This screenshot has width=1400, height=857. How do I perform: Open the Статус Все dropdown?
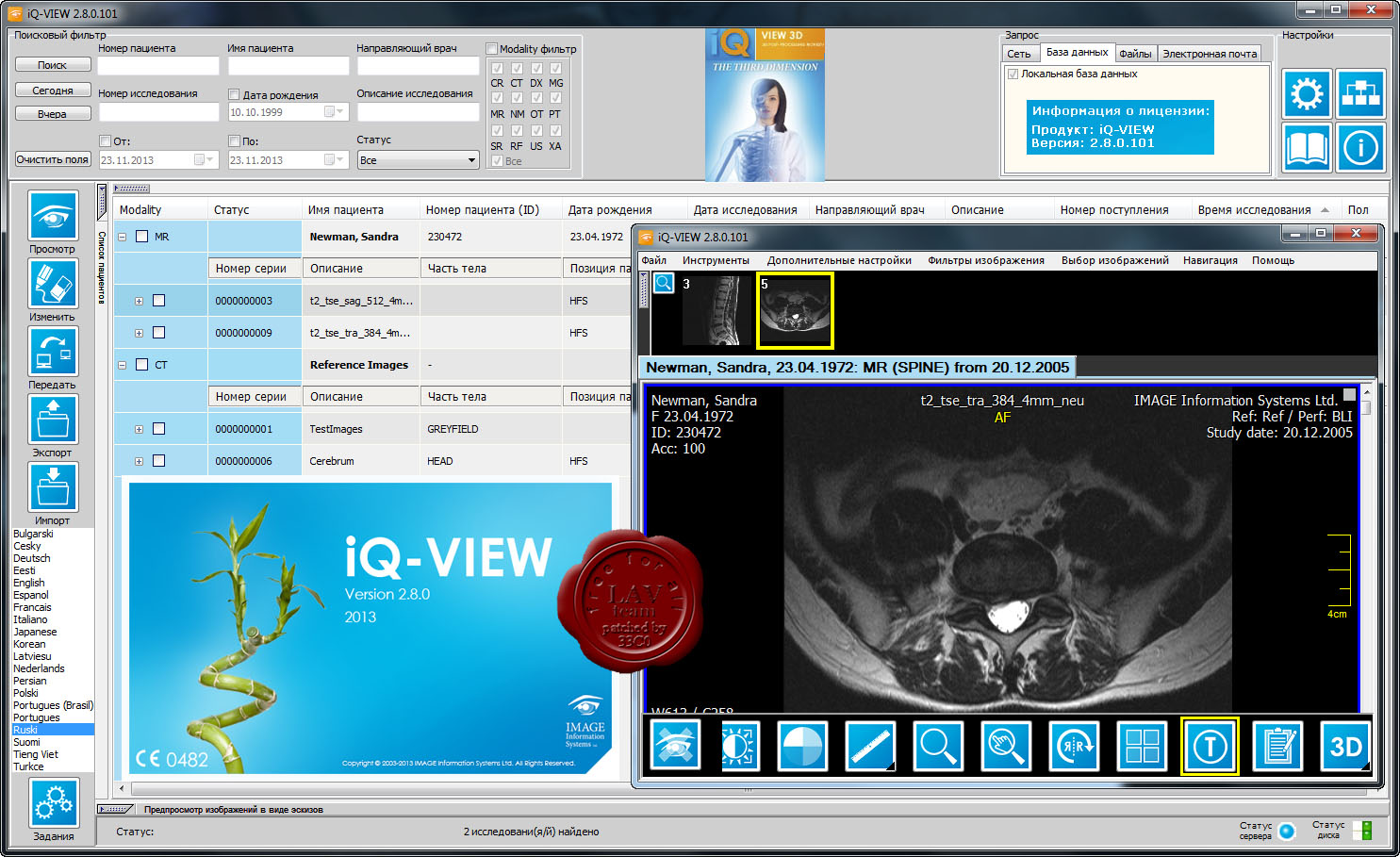(x=419, y=160)
